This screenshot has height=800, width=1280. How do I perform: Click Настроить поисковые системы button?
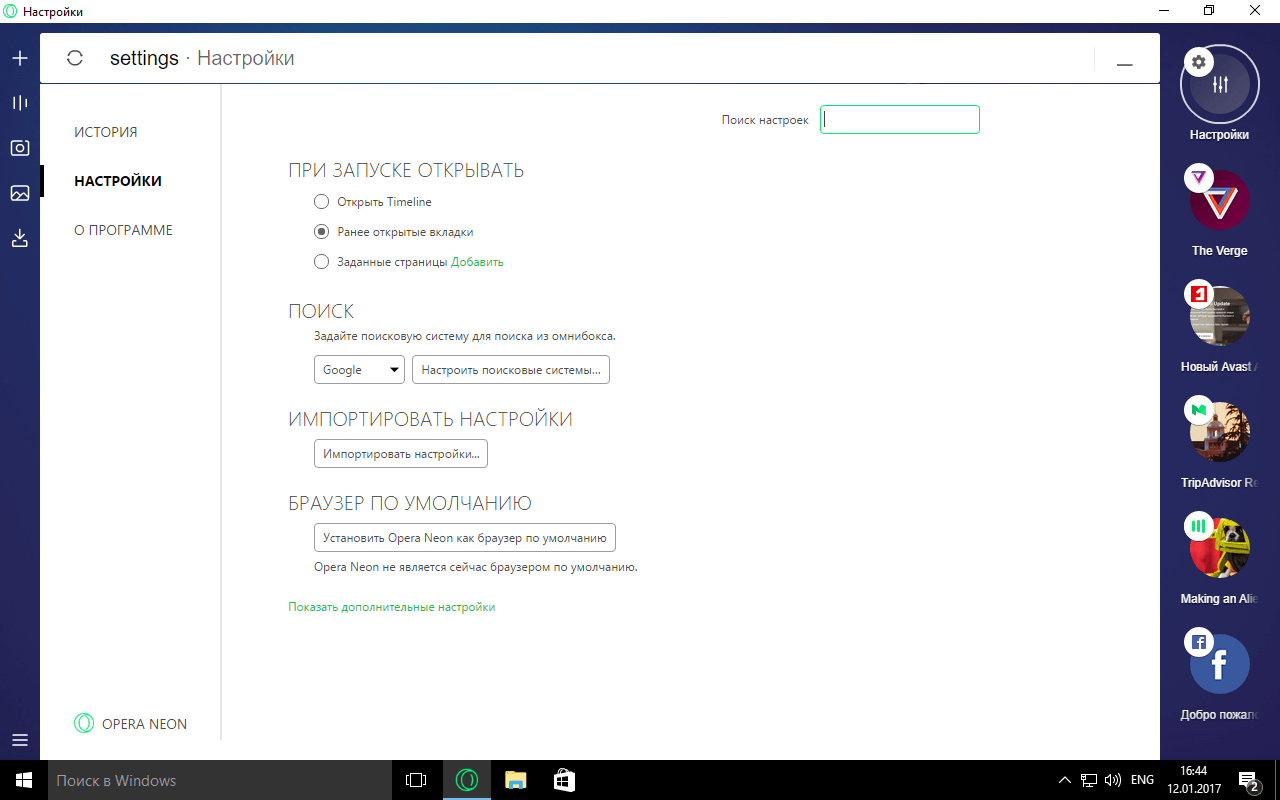(x=511, y=370)
